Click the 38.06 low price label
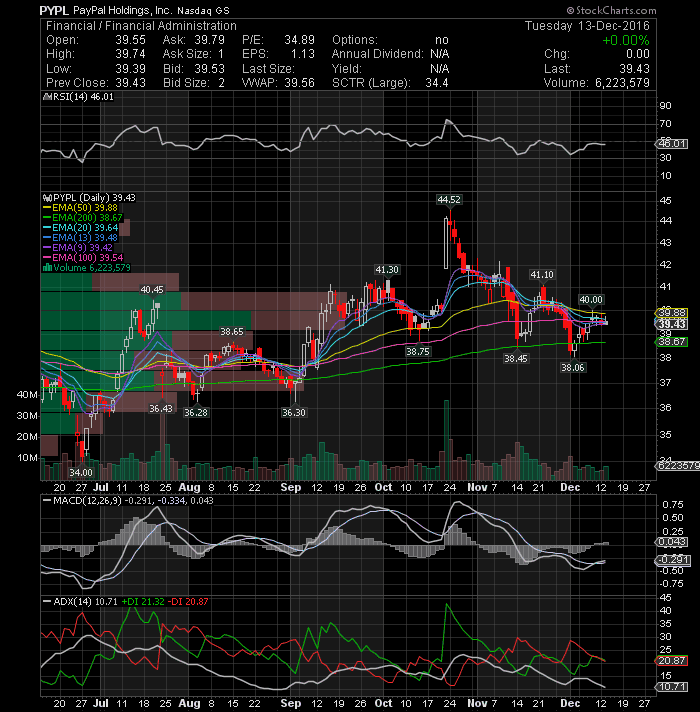 (572, 368)
